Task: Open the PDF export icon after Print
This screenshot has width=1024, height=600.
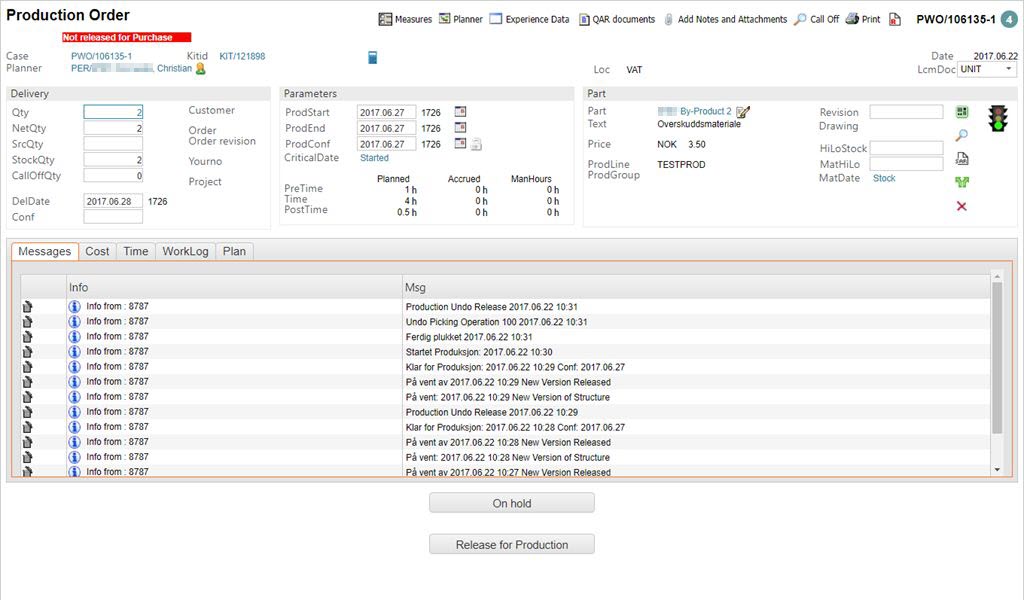Action: tap(895, 19)
